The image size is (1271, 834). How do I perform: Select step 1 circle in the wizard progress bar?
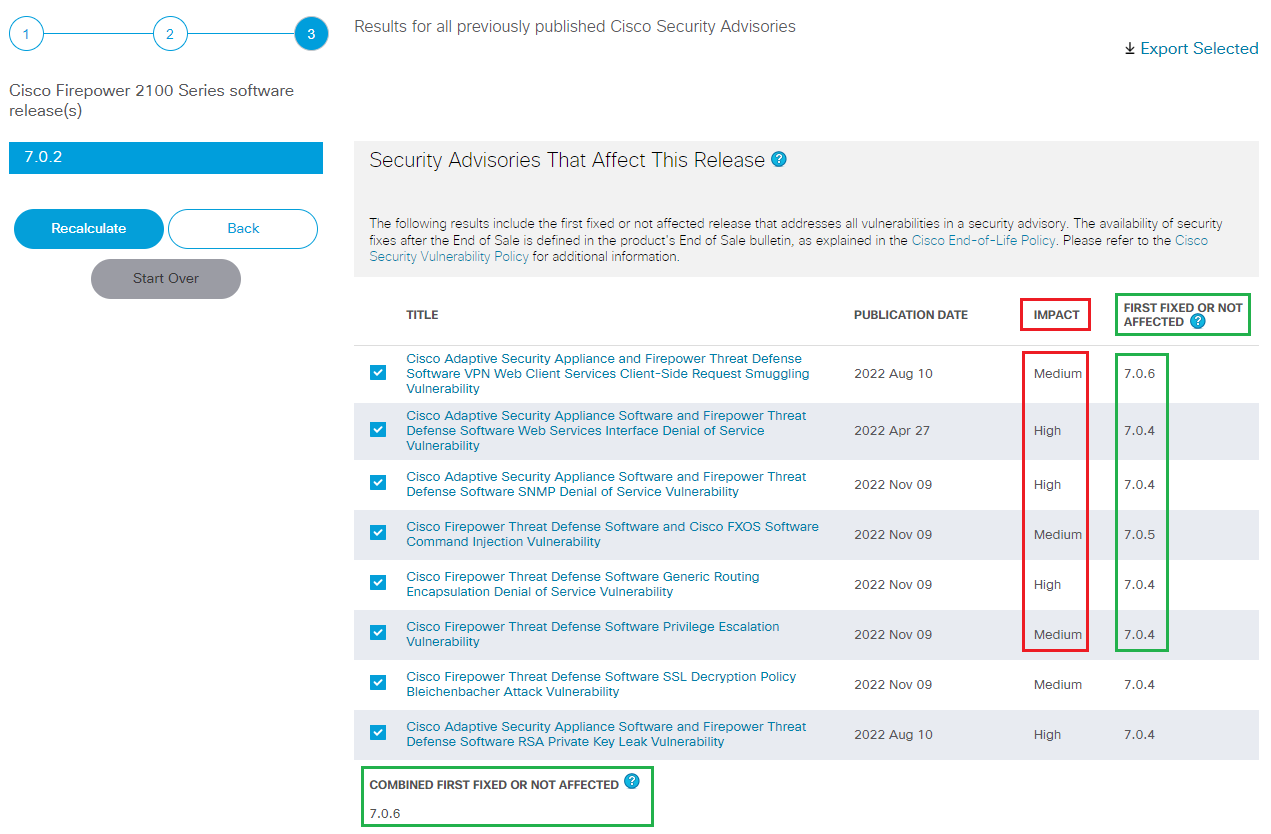26,33
